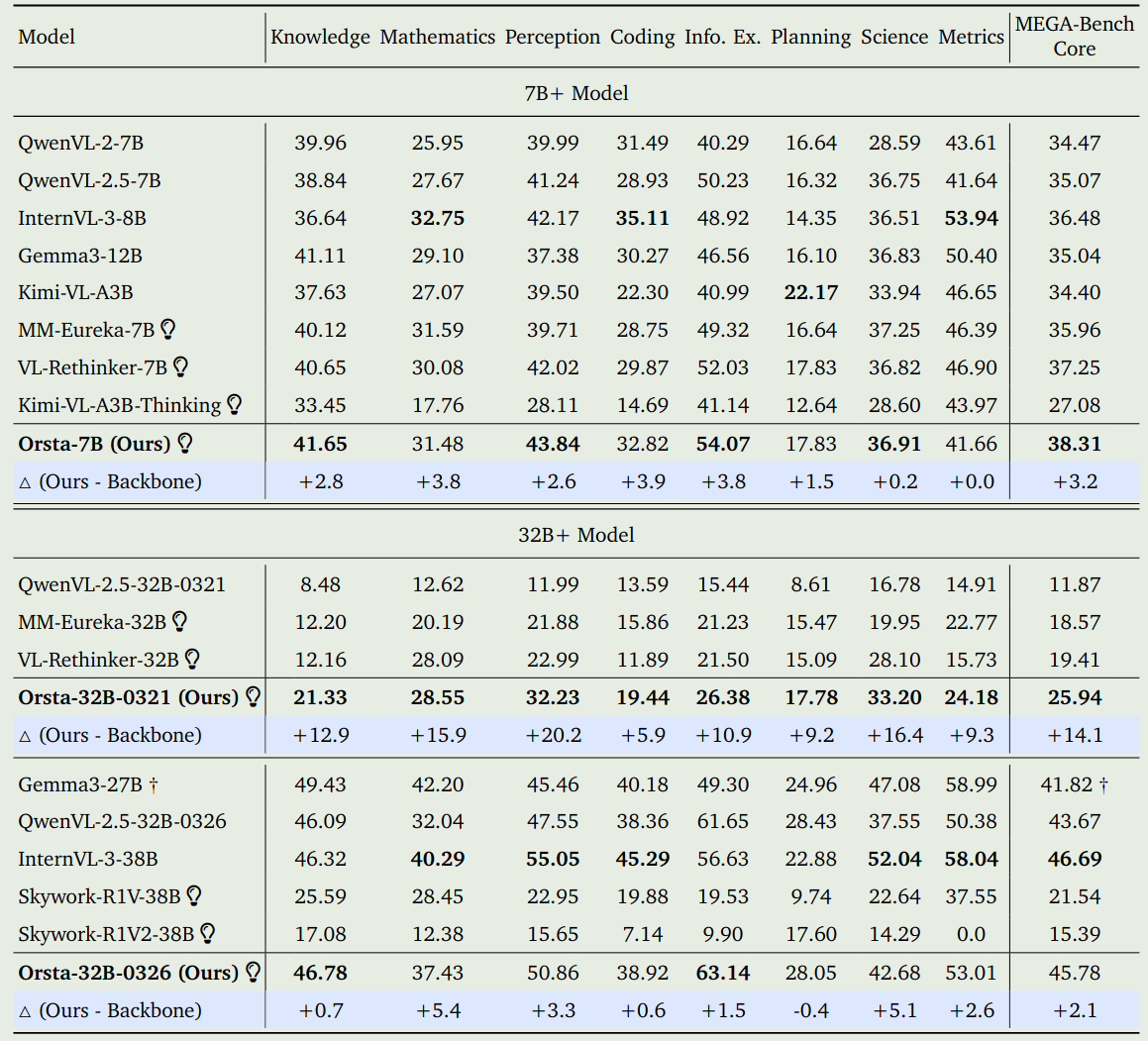Click the lightbulb icon next to VL-Rethinker-32B
This screenshot has width=1148, height=1041.
192,659
